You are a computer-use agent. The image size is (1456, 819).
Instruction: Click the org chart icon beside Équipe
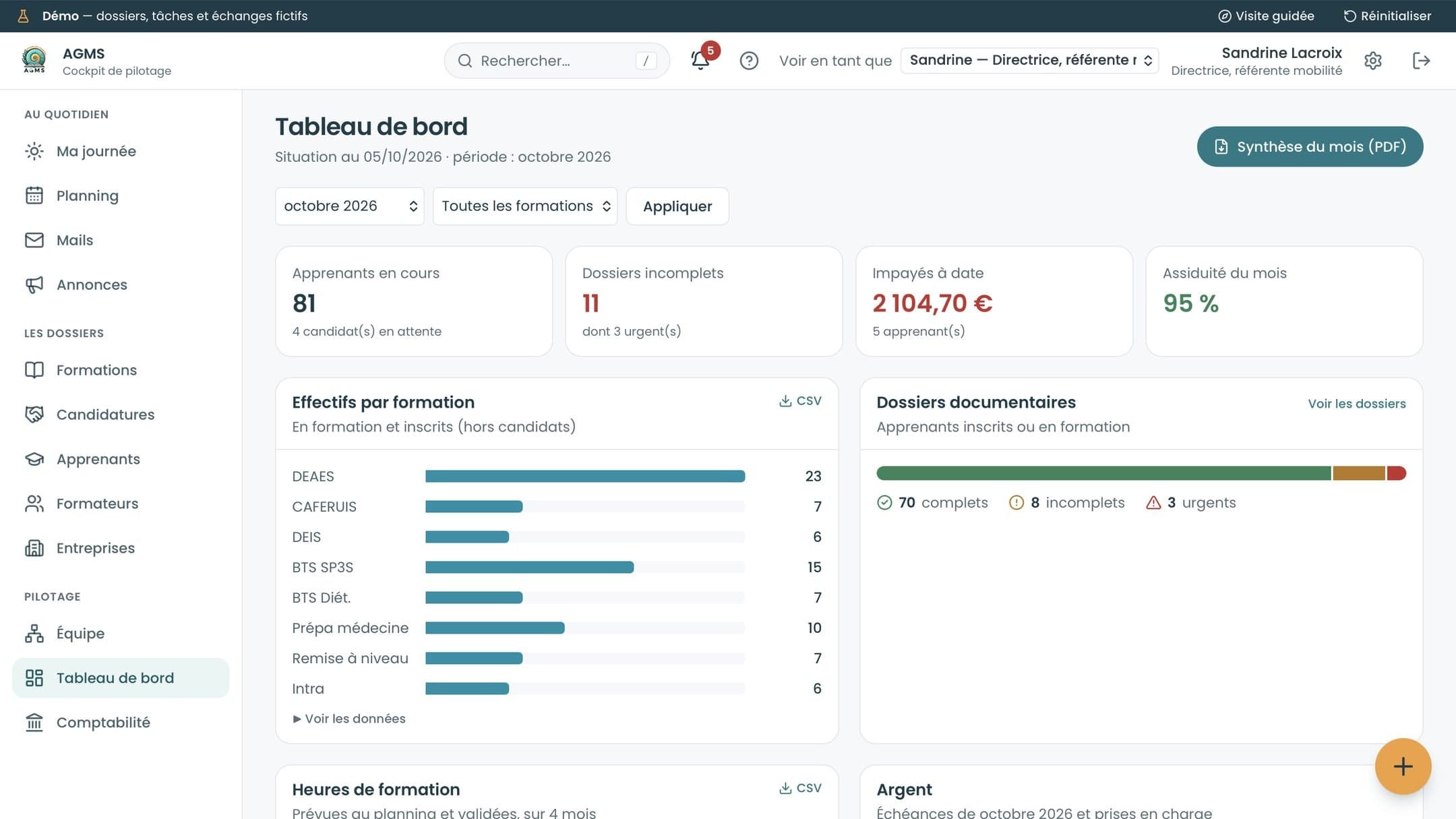pos(34,634)
